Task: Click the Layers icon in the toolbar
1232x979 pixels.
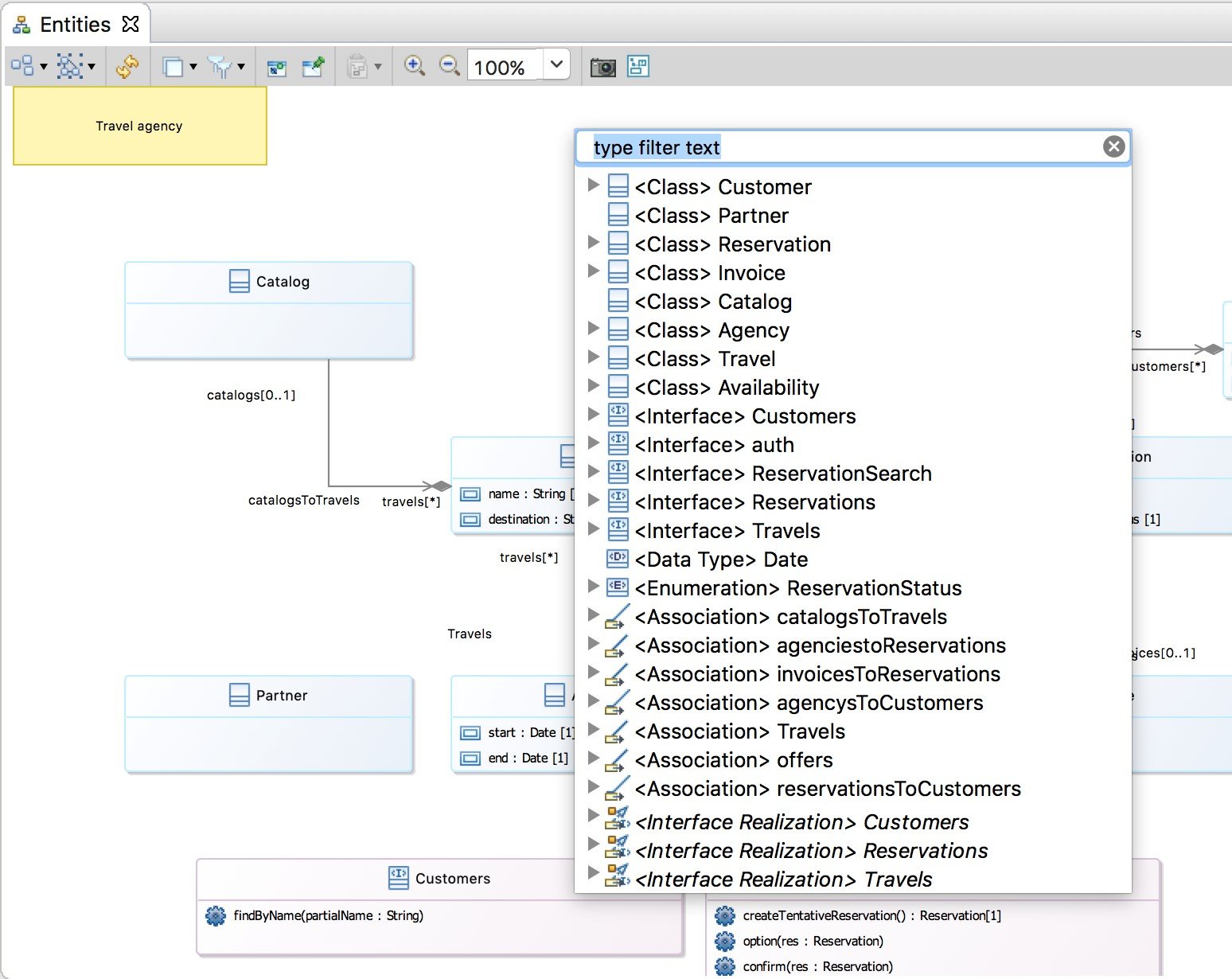Action: pos(173,67)
